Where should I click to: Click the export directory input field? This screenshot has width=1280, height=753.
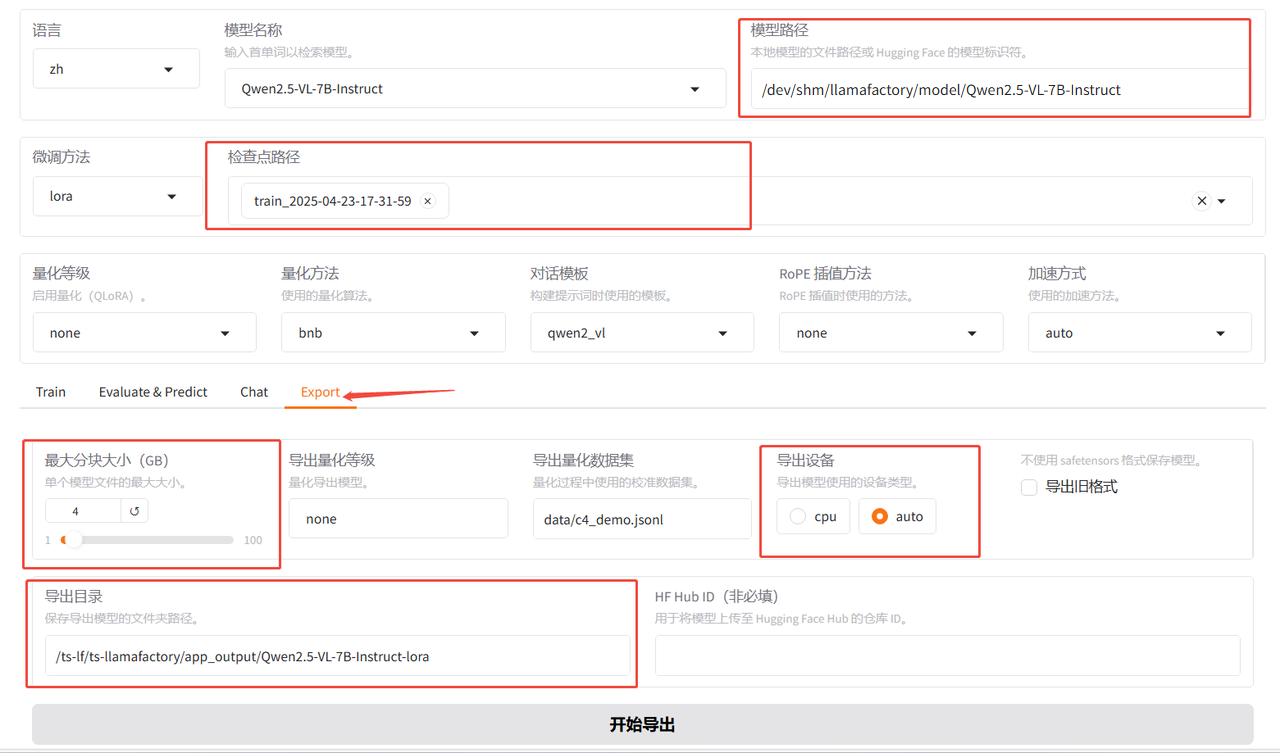tap(338, 656)
